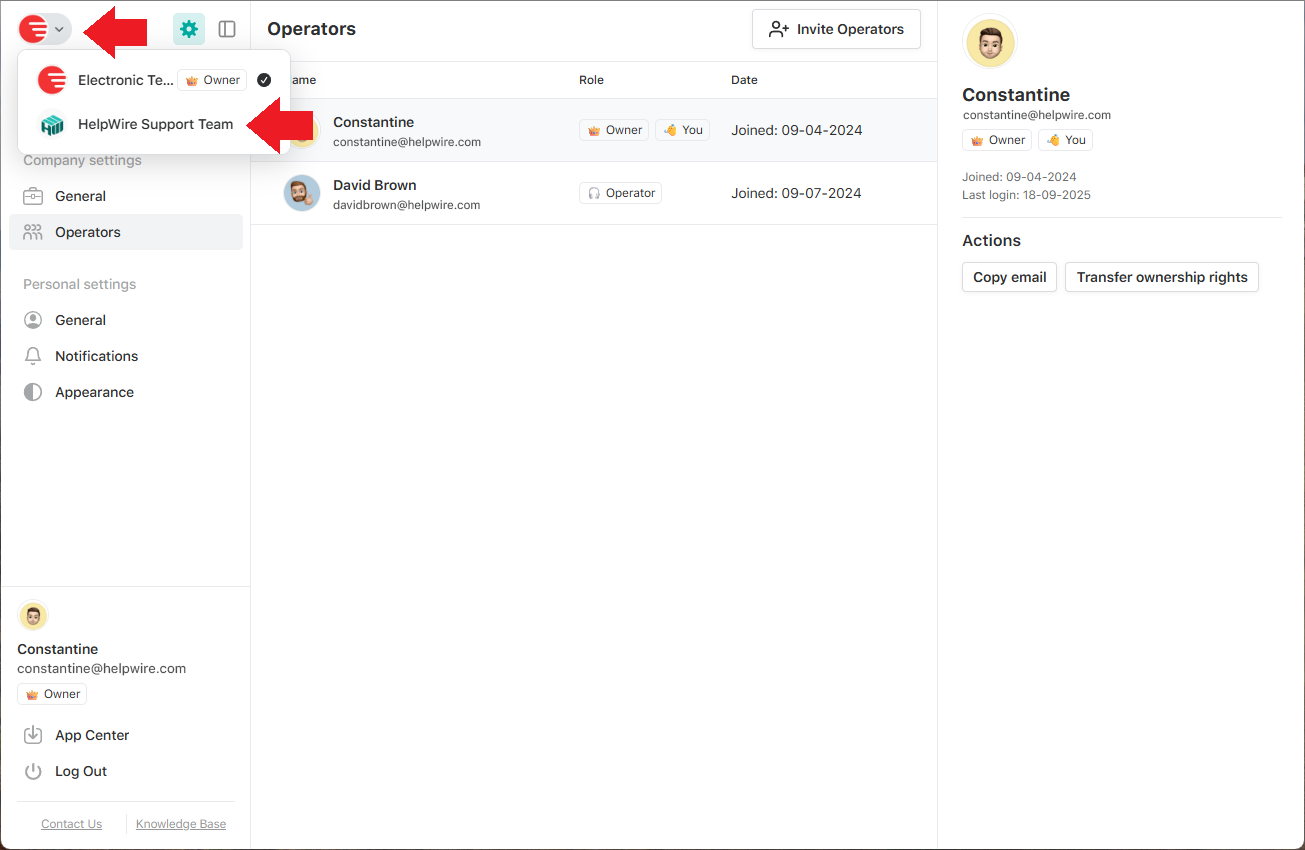This screenshot has height=850, width=1305.
Task: Open the Knowledge Base link
Action: (x=180, y=823)
